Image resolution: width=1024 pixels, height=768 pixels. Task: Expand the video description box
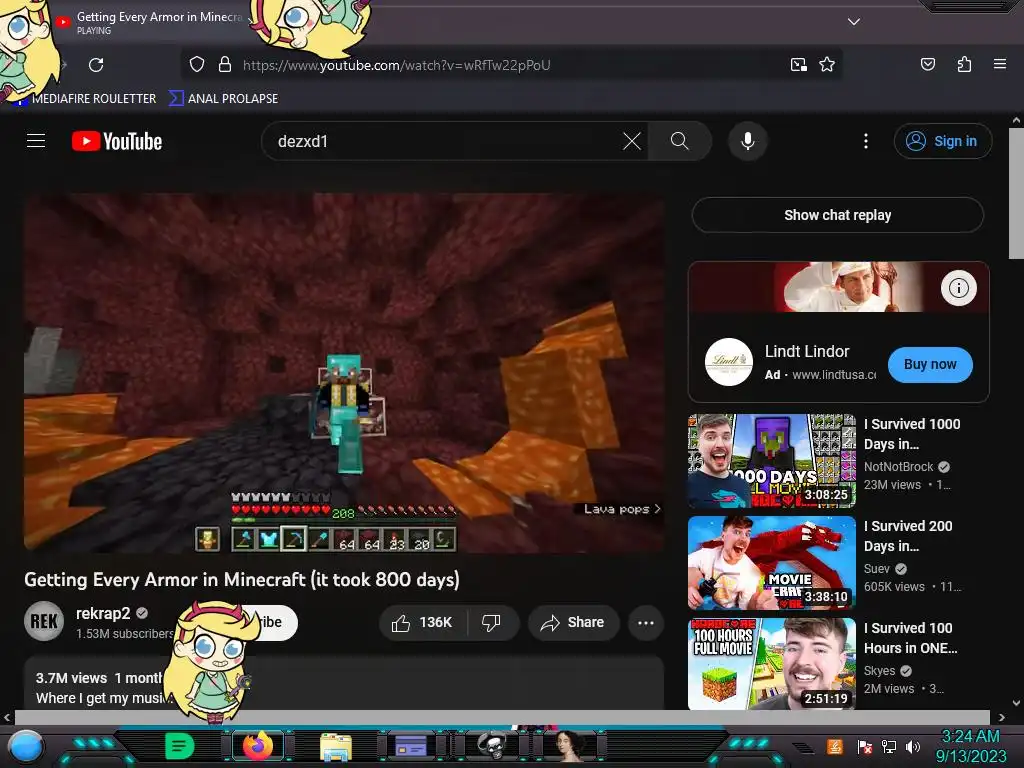(x=344, y=683)
